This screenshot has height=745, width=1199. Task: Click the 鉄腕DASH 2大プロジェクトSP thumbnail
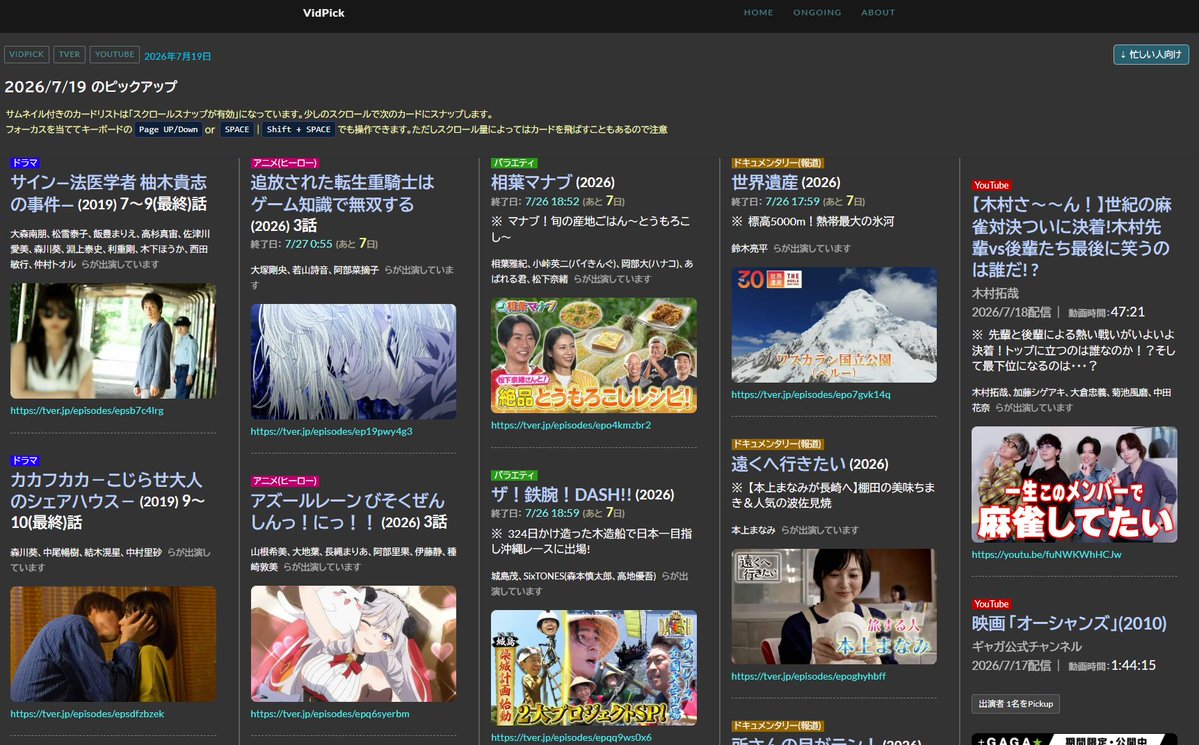(x=593, y=668)
